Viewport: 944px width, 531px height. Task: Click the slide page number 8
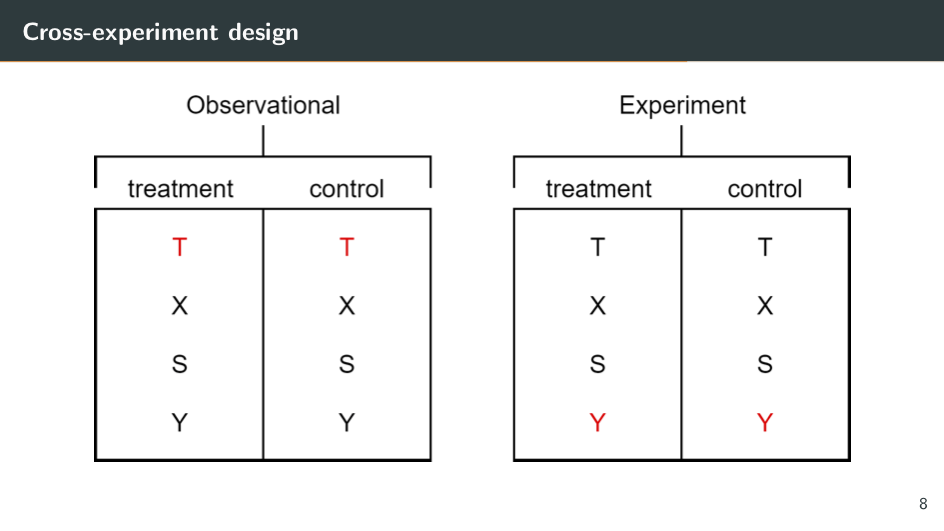coord(923,504)
